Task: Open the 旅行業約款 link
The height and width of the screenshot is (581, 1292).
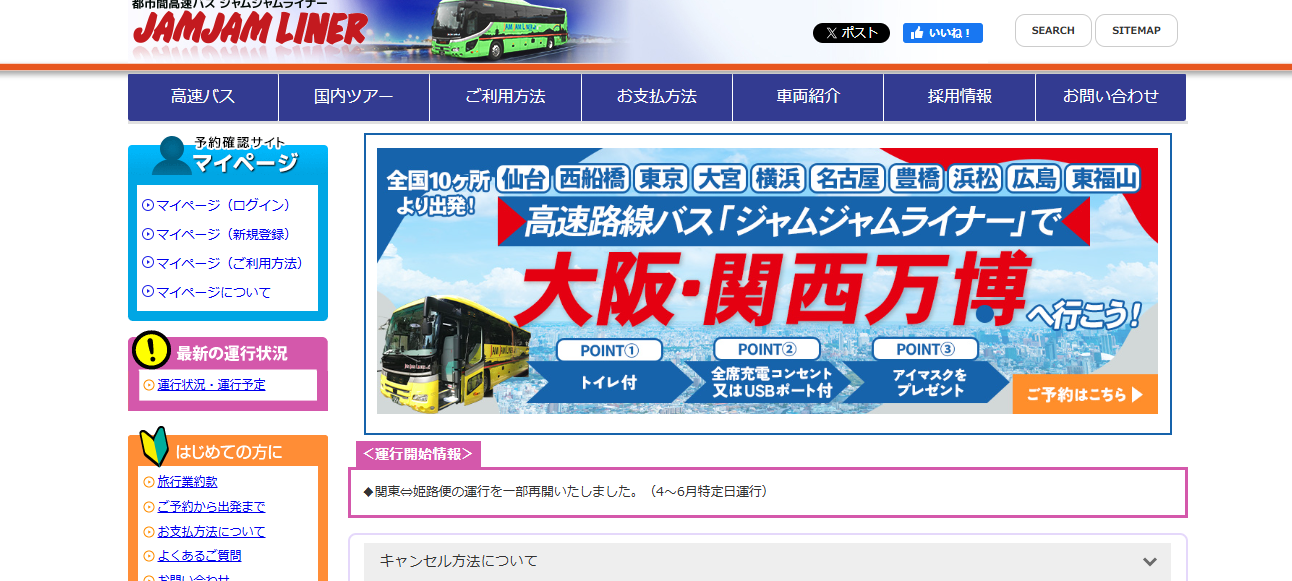Action: 187,482
